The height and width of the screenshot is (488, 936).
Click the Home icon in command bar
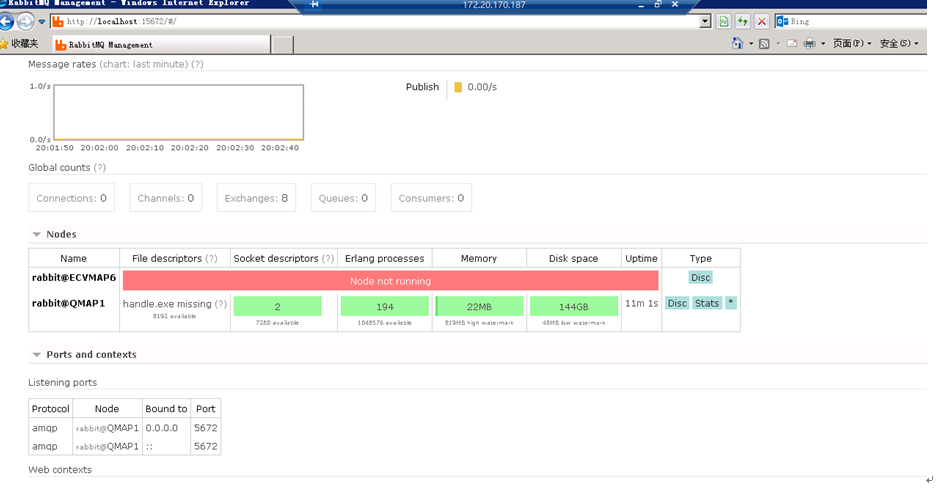[x=737, y=43]
